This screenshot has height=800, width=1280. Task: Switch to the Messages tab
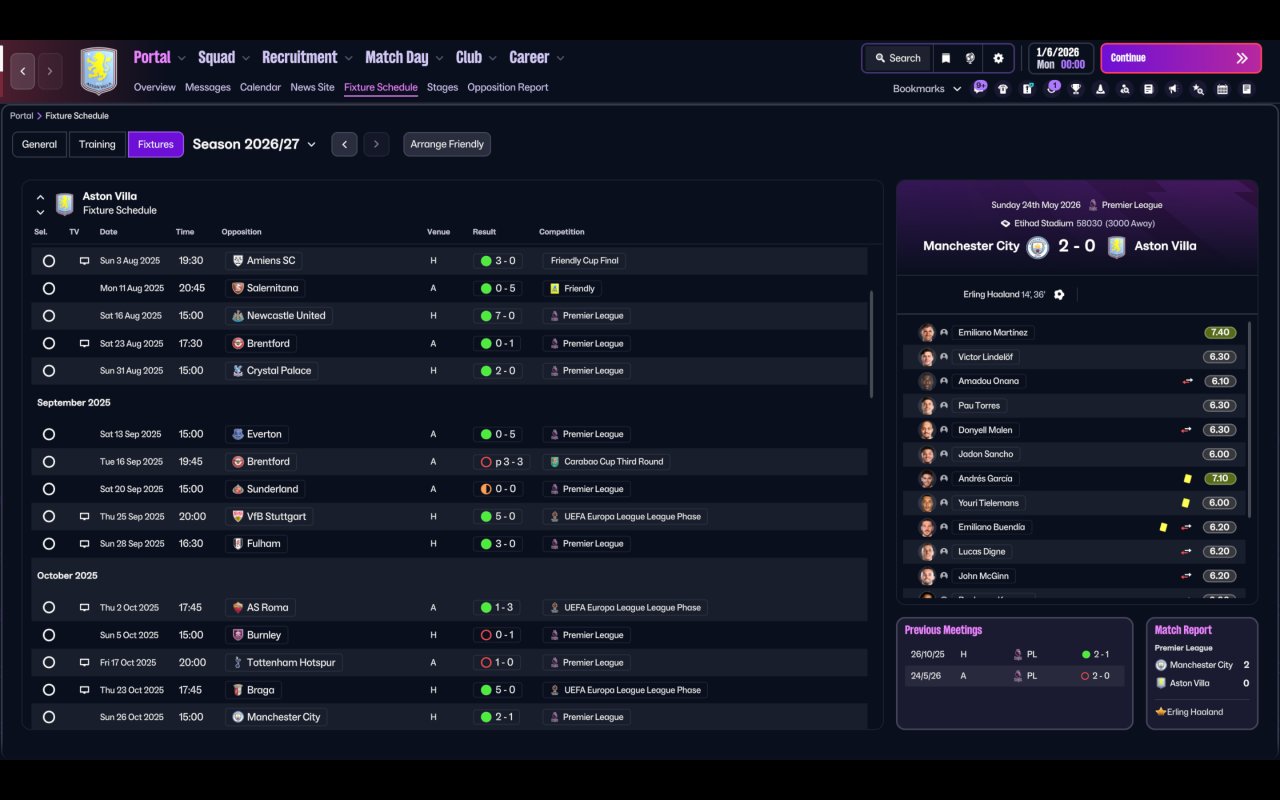pyautogui.click(x=208, y=88)
